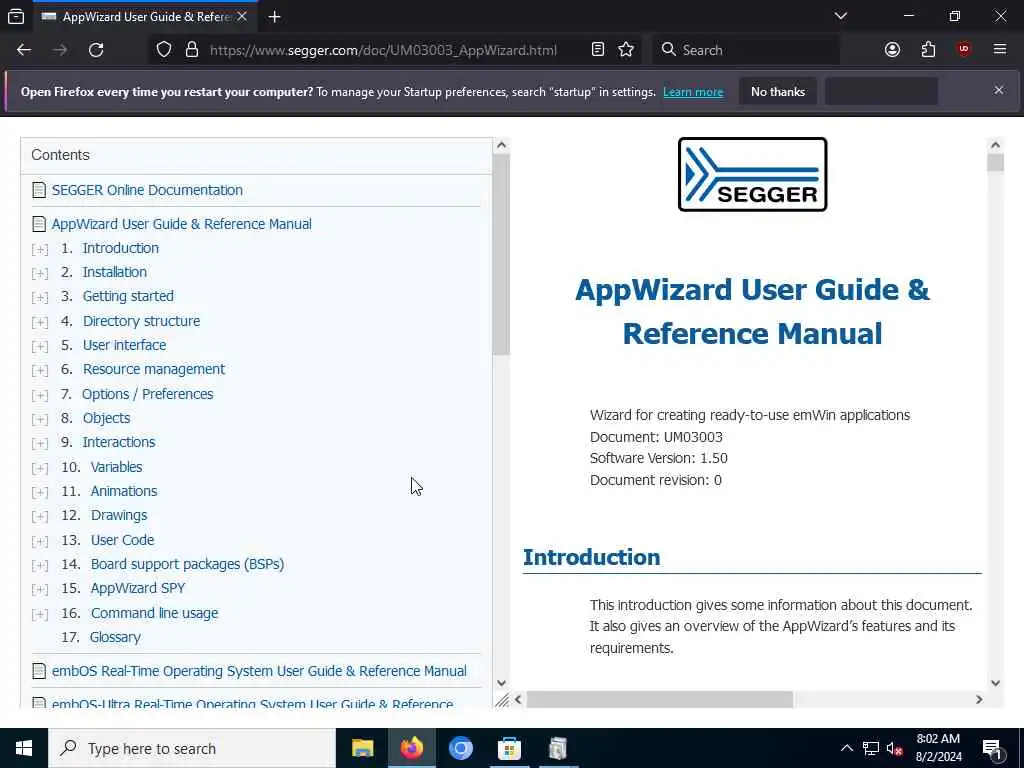Open the User interface contents link
Image resolution: width=1024 pixels, height=768 pixels.
coord(124,345)
